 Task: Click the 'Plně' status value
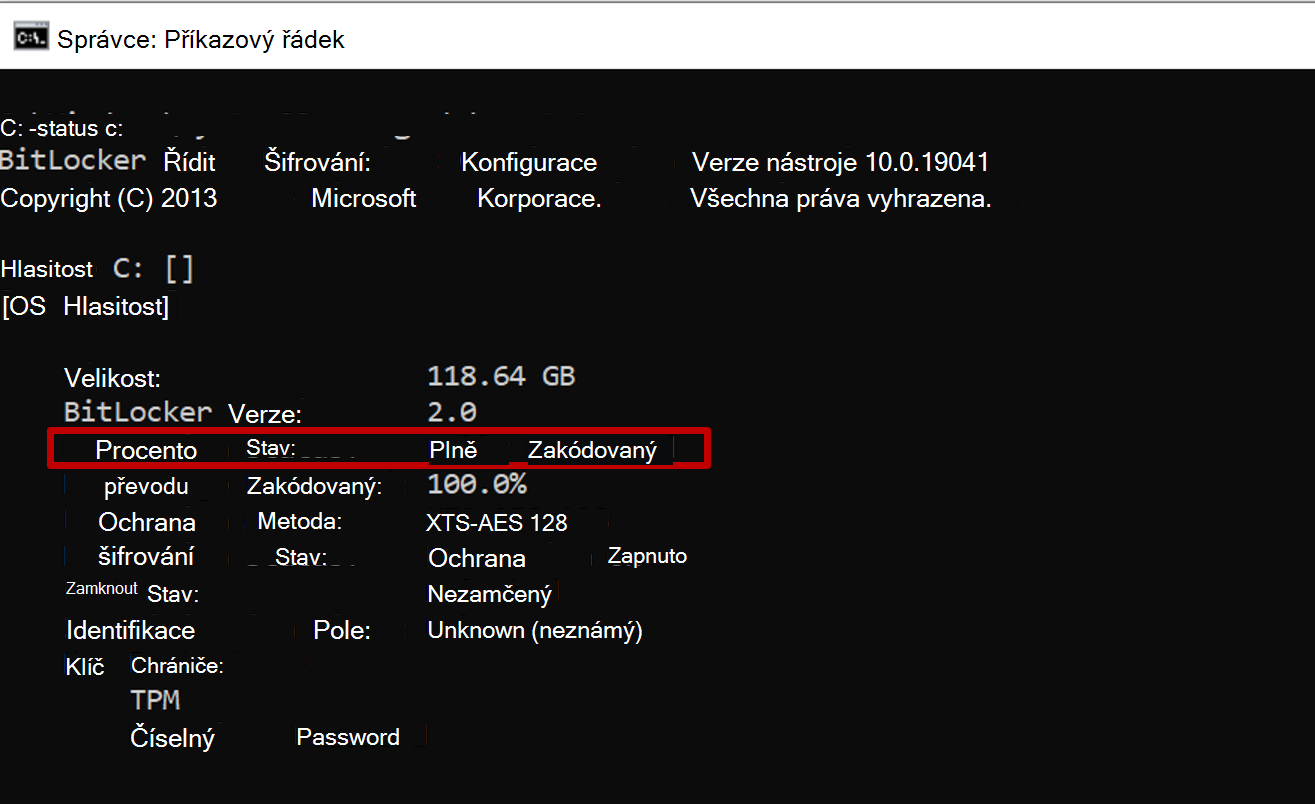tap(453, 450)
